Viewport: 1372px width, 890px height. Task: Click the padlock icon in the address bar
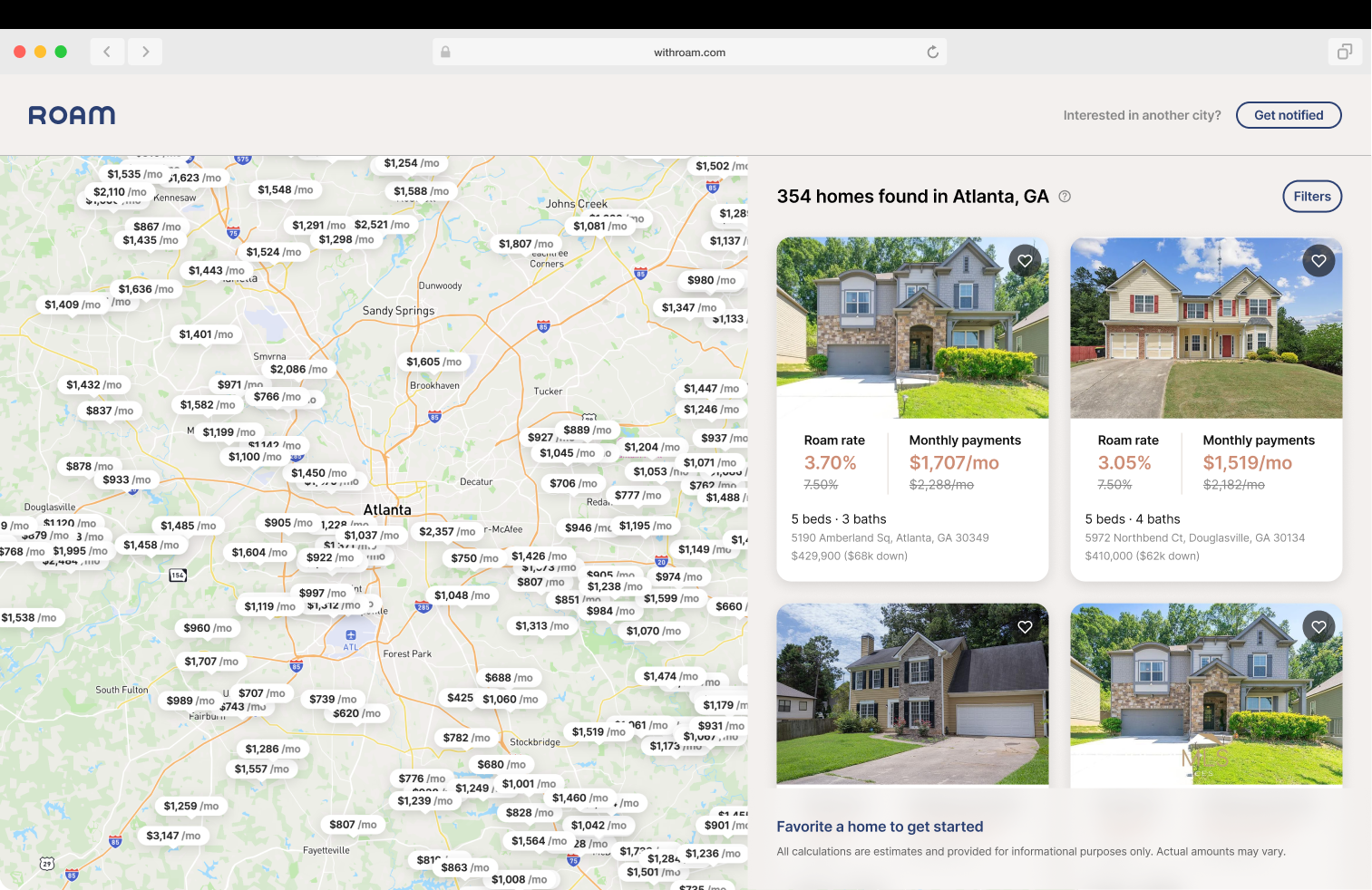tap(445, 52)
